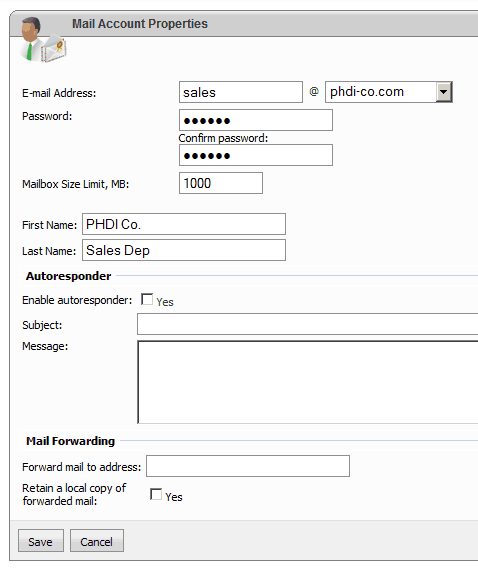This screenshot has height=568, width=478.
Task: Click the First Name field
Action: pos(184,224)
